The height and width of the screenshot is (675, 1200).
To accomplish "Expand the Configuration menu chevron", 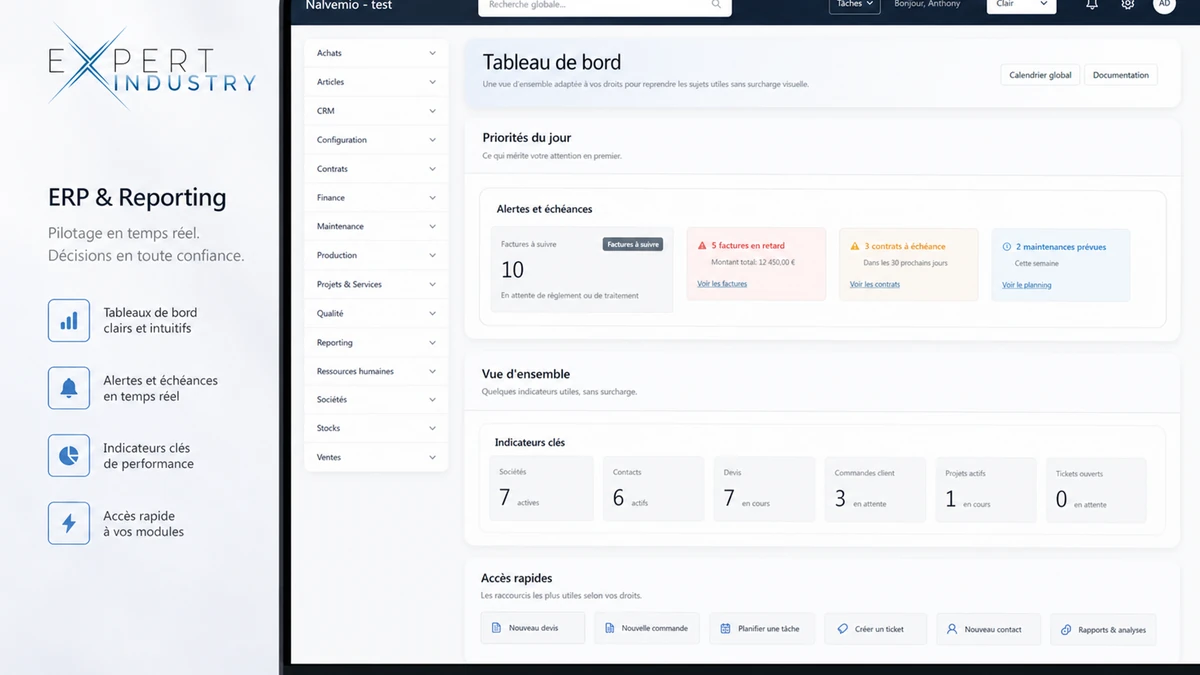I will (x=432, y=140).
